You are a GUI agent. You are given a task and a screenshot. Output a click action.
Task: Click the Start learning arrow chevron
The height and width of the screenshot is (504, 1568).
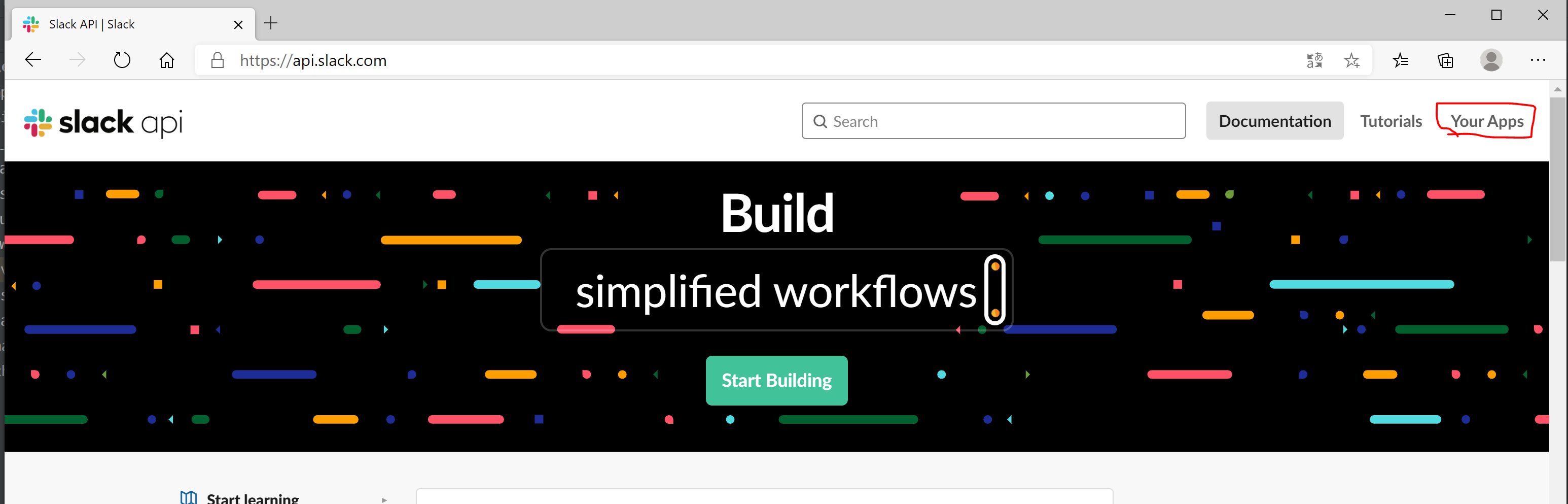(x=384, y=500)
